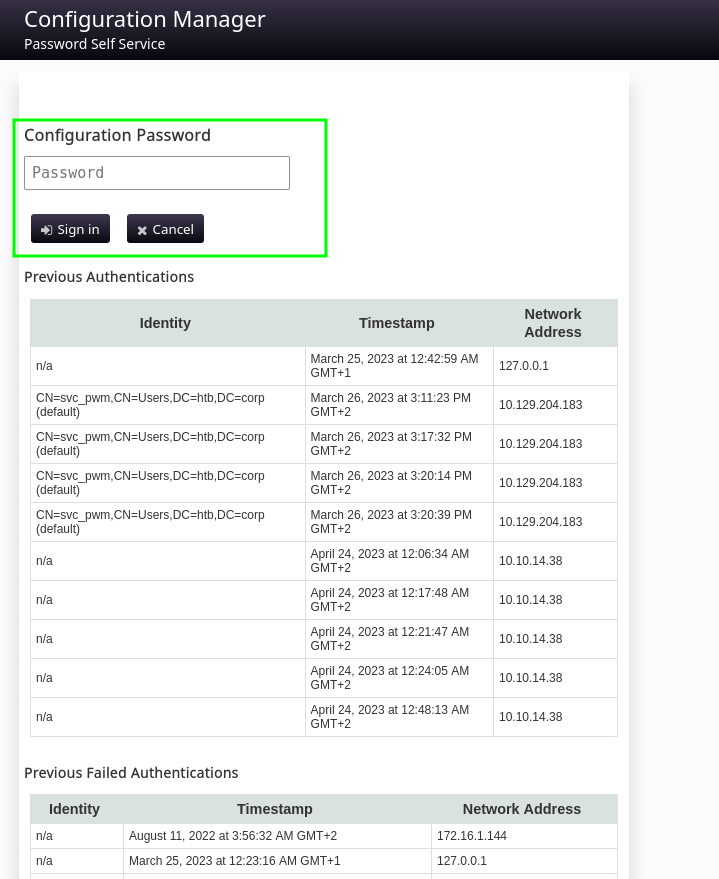719x879 pixels.
Task: Click the Sign in button label
Action: click(x=78, y=229)
